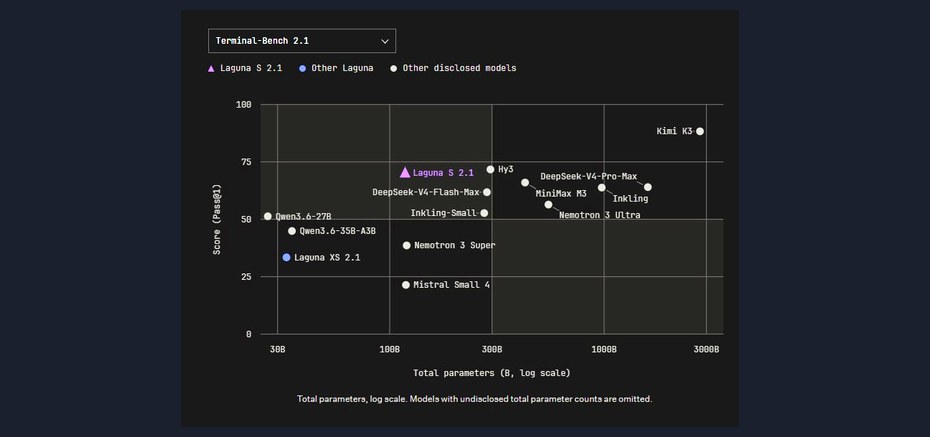Click the 'Score (Pass@1)' axis title
The width and height of the screenshot is (930, 437).
[217, 219]
